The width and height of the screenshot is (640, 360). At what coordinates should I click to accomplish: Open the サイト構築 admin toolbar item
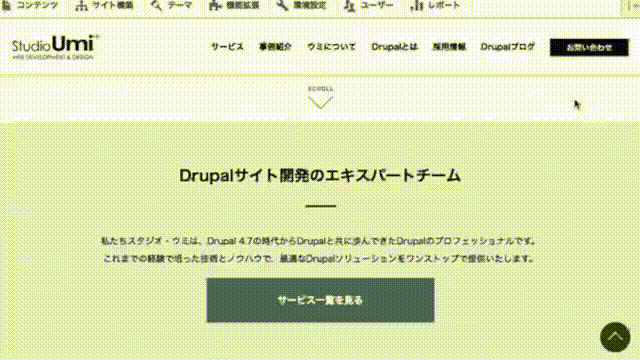104,6
